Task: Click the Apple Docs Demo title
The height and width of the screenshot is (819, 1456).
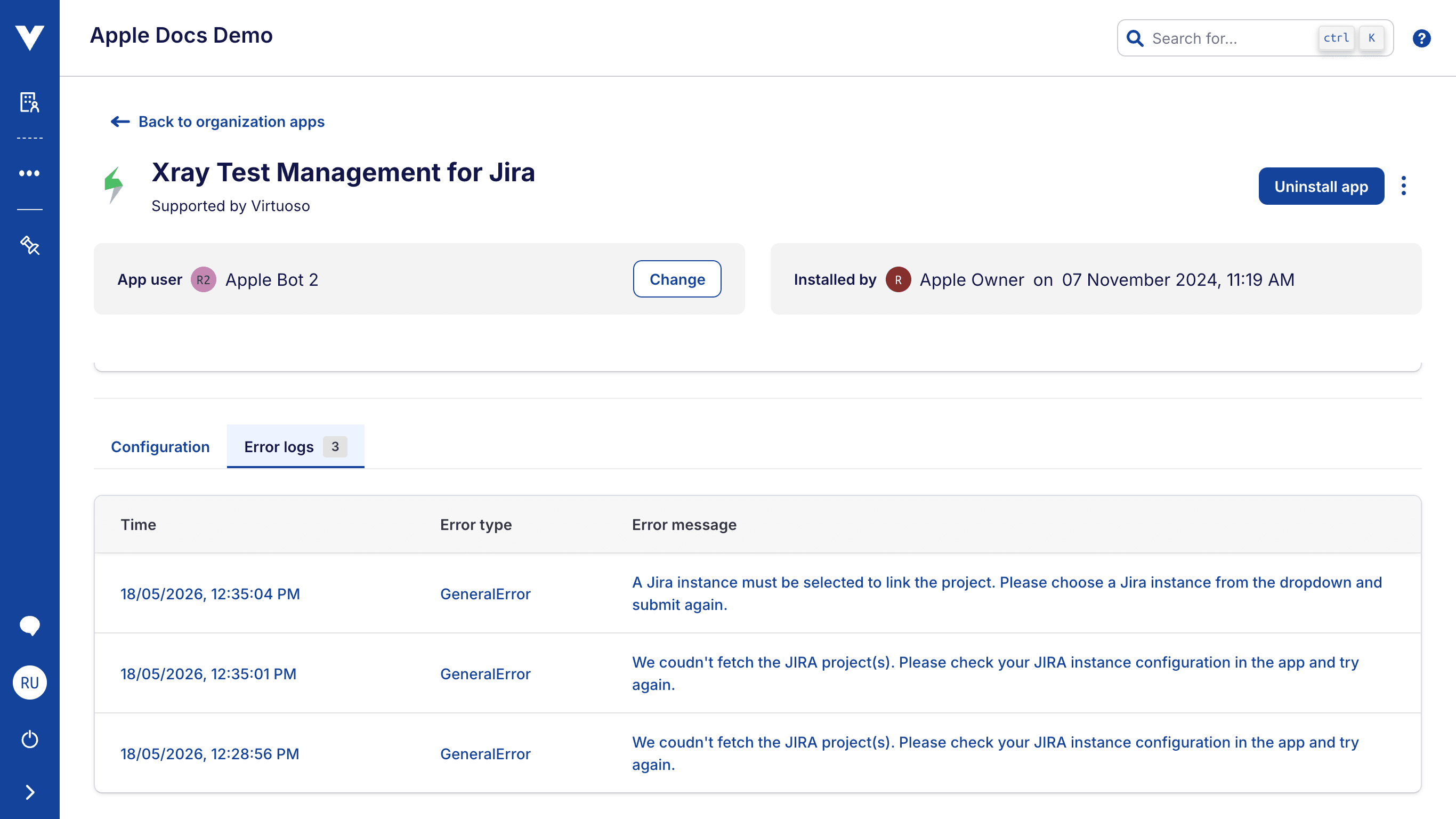Action: [181, 35]
